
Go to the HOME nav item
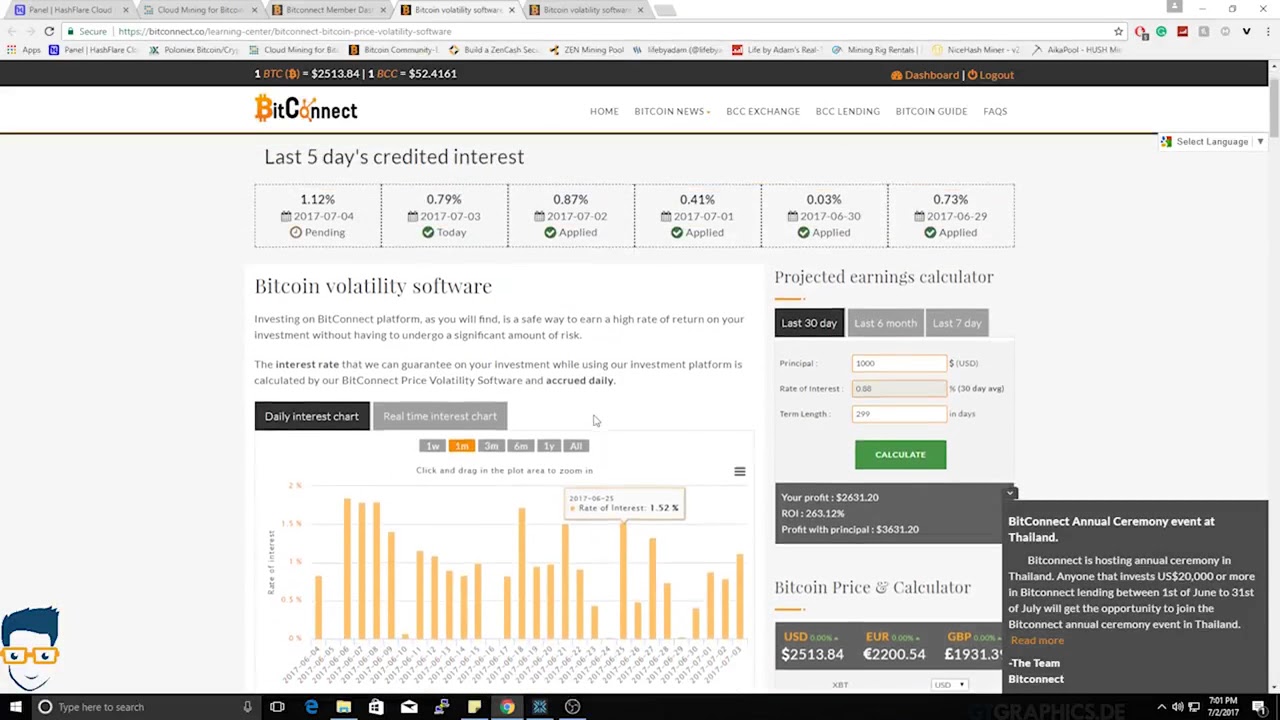[x=604, y=111]
